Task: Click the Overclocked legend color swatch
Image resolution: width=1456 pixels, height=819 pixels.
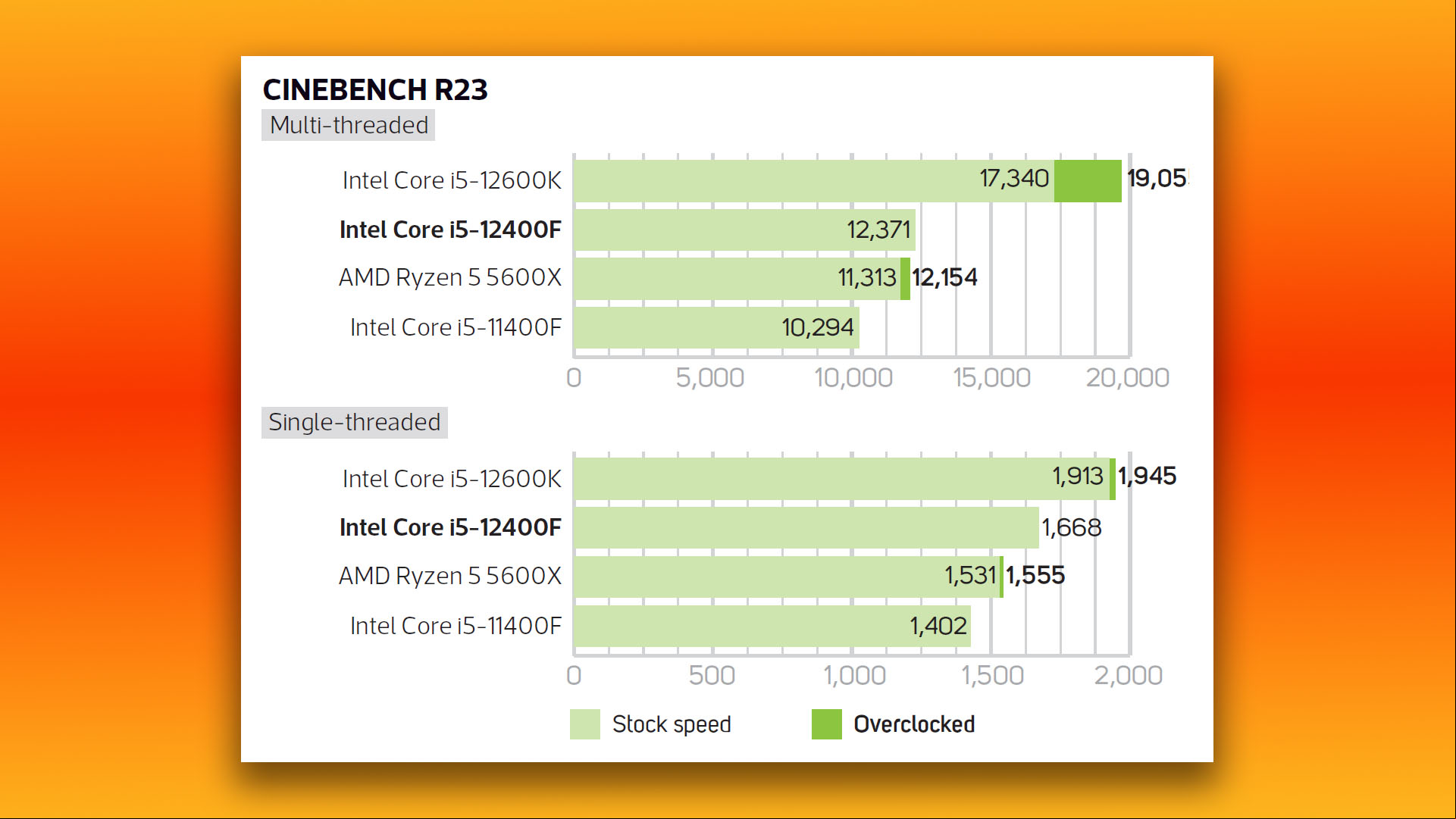Action: (827, 724)
